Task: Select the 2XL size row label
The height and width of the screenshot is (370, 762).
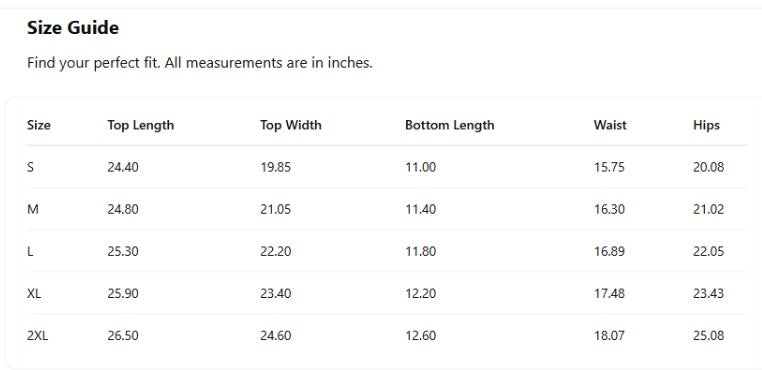Action: (37, 335)
